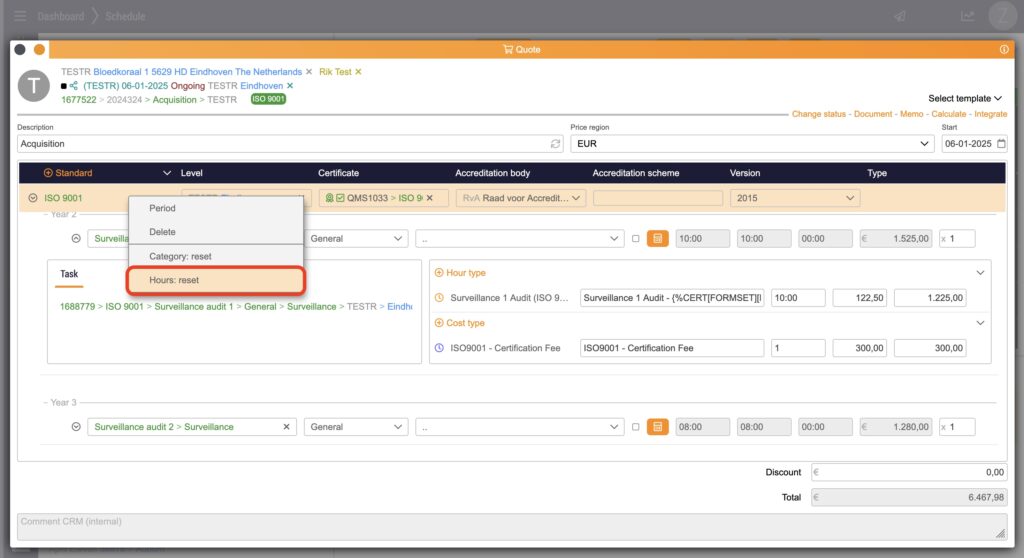Image resolution: width=1024 pixels, height=558 pixels.
Task: Click the Calculate link
Action: point(920,114)
